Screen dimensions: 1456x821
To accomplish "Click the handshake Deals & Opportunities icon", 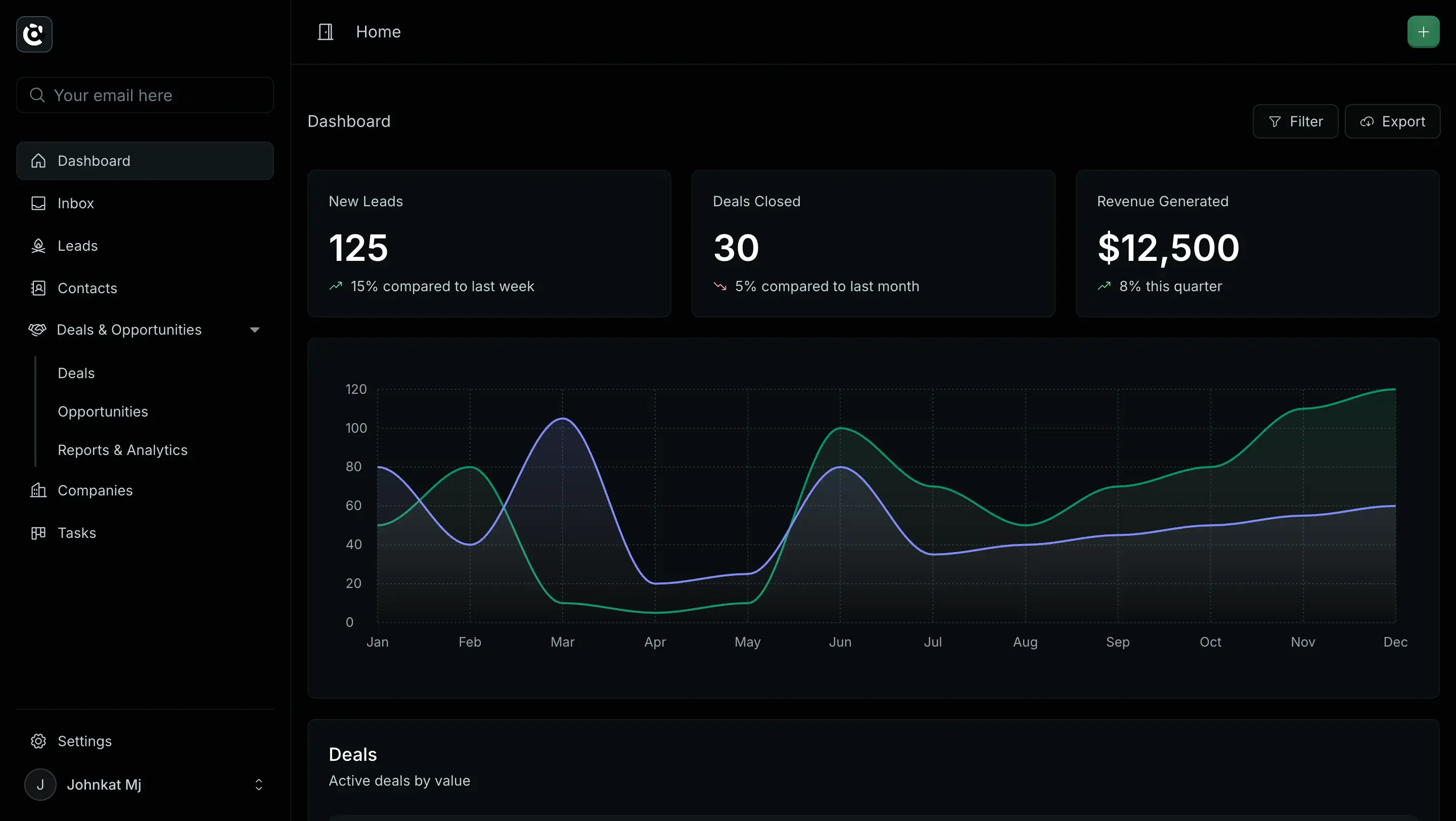I will 37,330.
